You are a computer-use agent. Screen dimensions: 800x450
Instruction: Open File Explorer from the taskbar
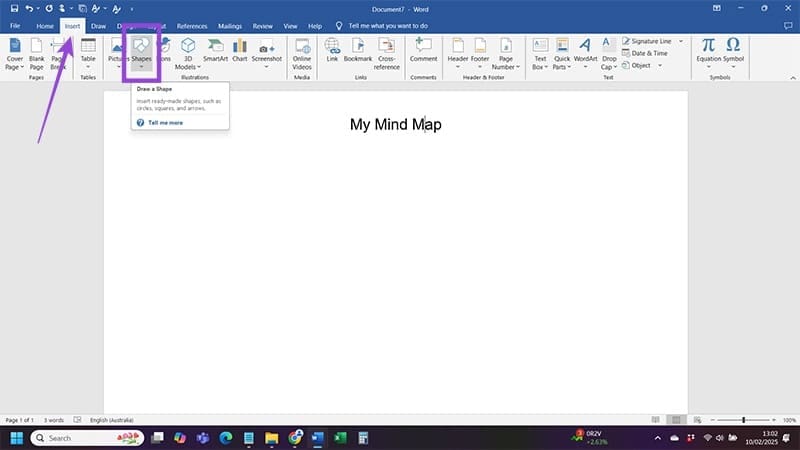271,438
